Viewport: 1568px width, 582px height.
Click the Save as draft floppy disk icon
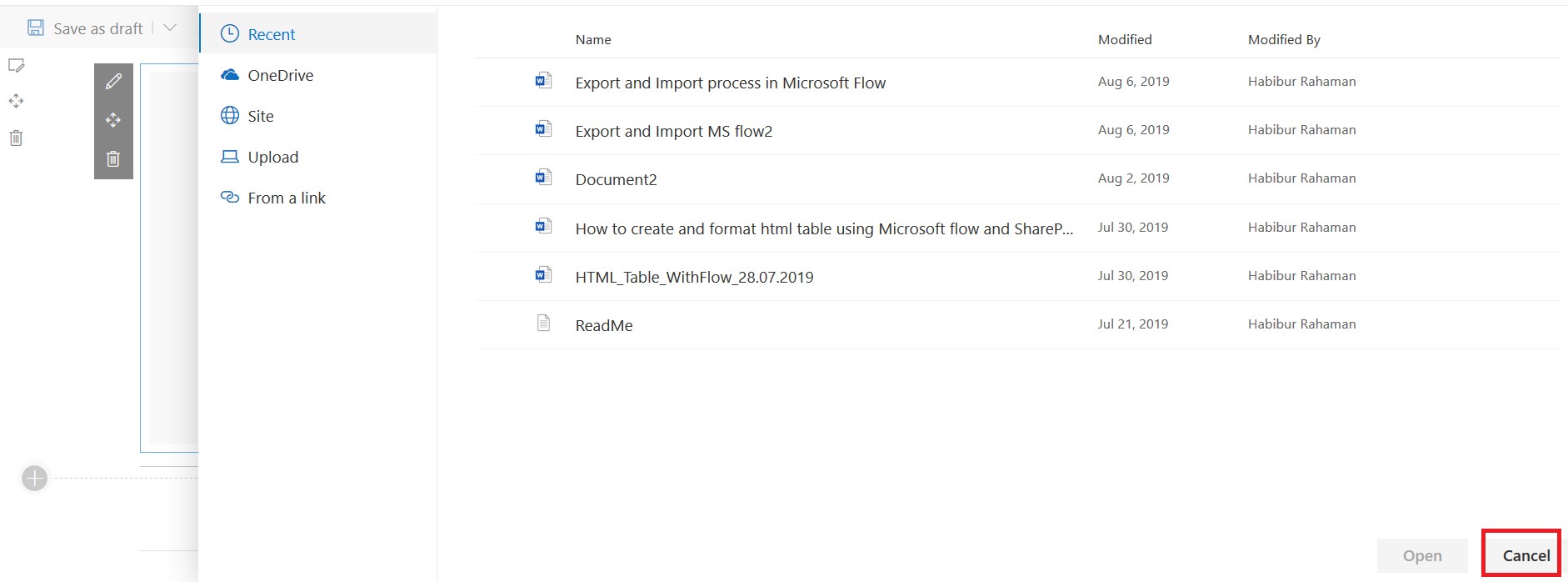click(x=36, y=28)
